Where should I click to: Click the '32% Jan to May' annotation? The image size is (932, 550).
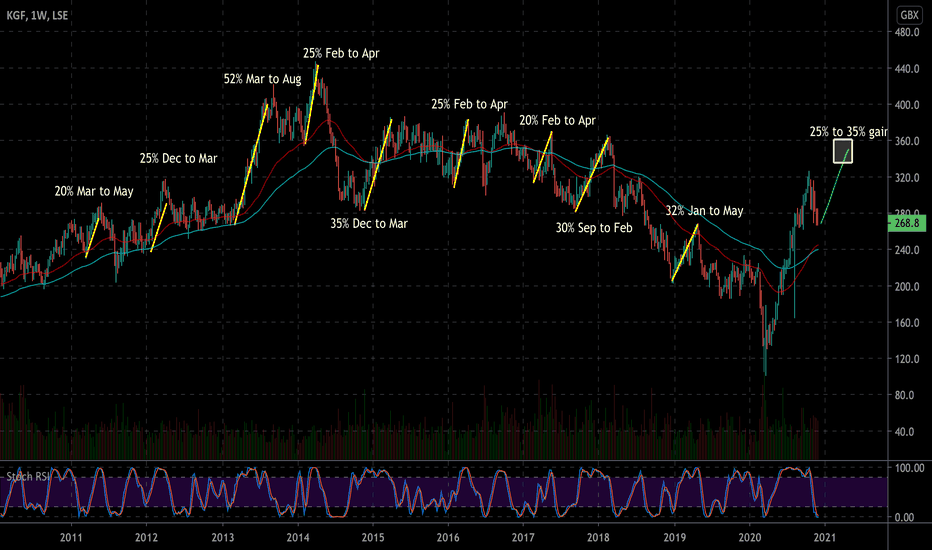[704, 211]
